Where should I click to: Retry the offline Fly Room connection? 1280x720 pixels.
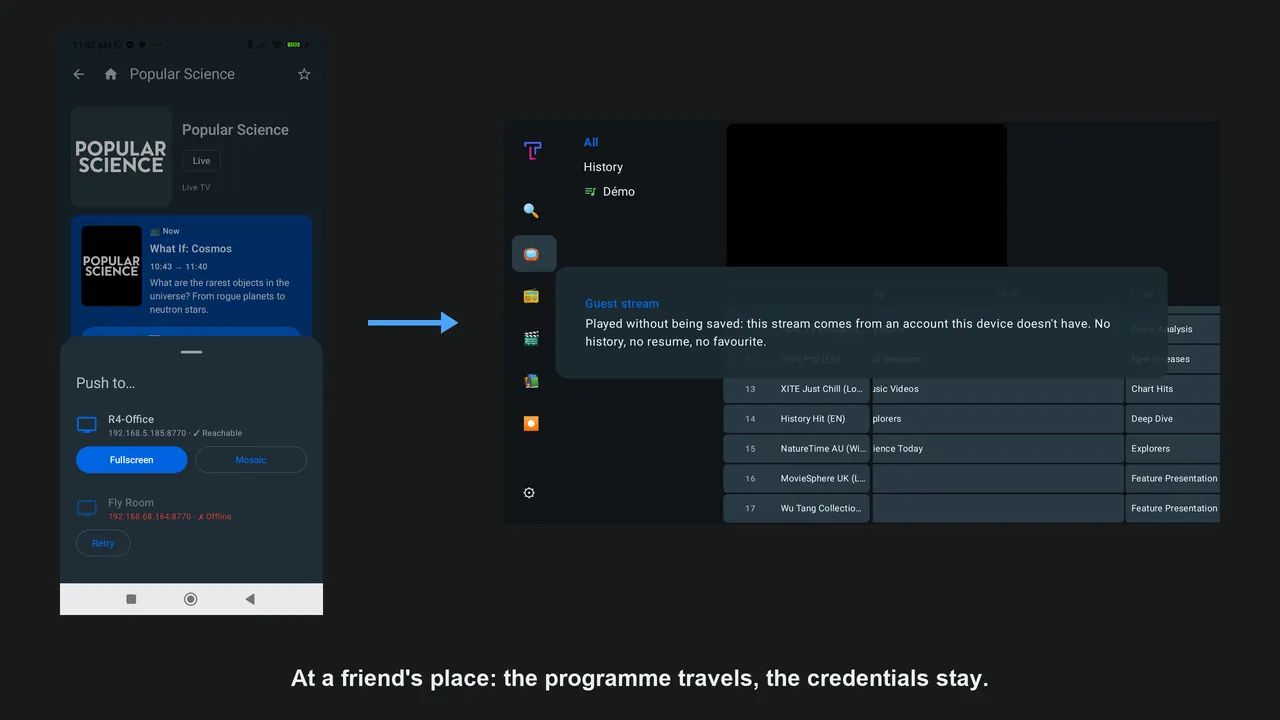click(x=103, y=543)
